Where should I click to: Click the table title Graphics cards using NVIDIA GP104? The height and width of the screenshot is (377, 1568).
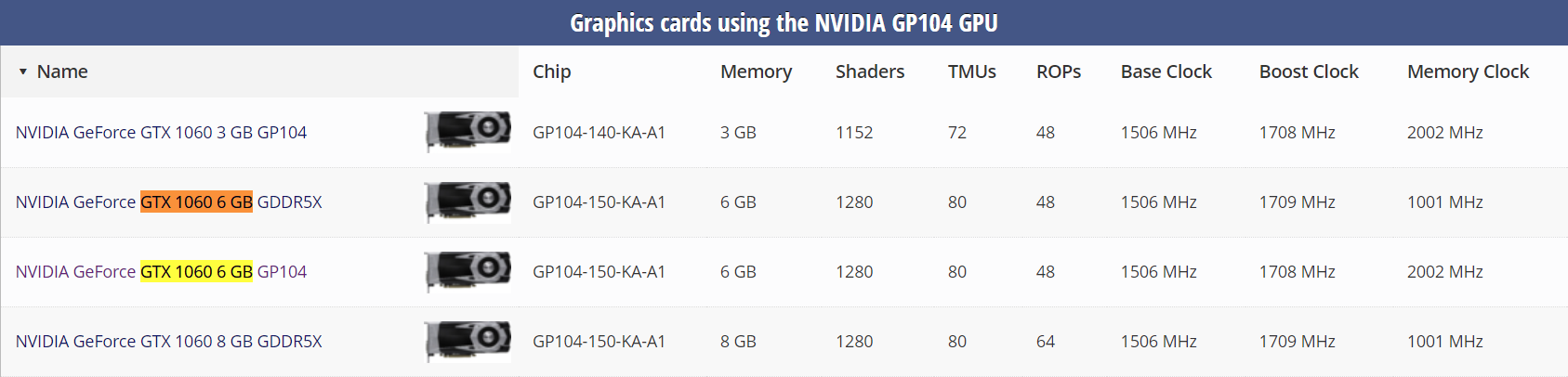(x=784, y=22)
